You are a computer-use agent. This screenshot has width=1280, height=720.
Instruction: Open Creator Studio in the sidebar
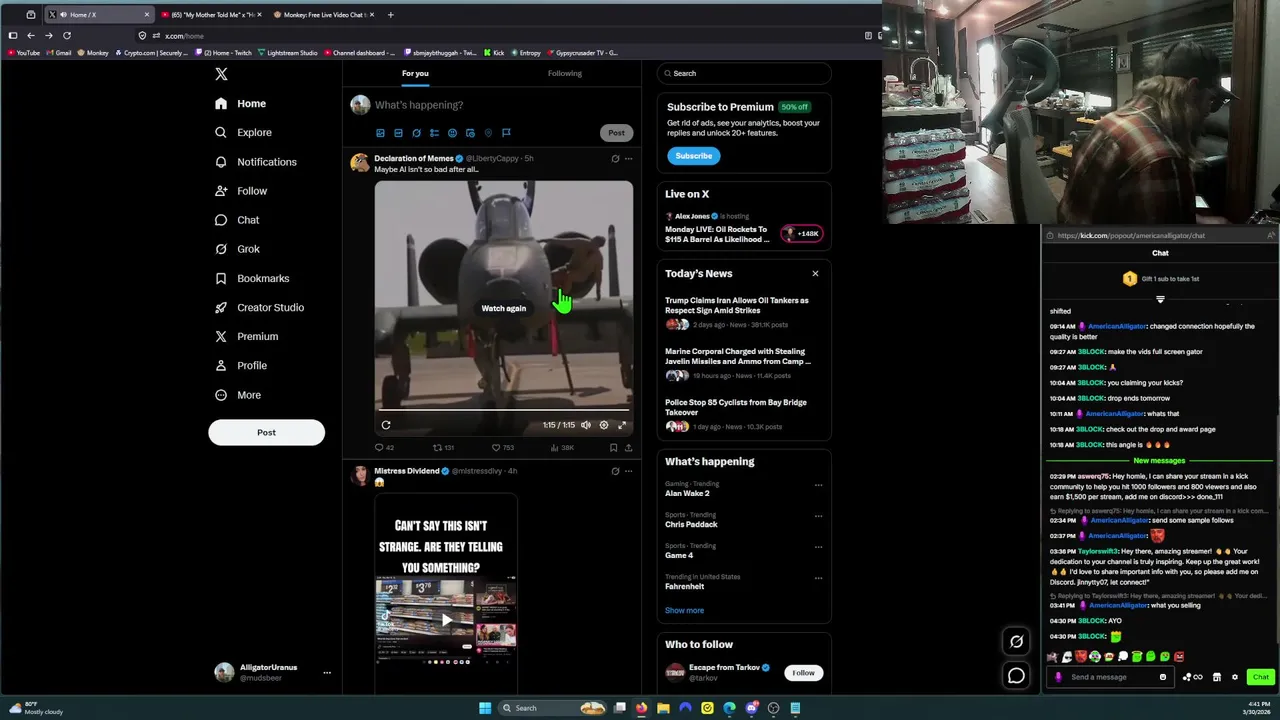pos(259,307)
